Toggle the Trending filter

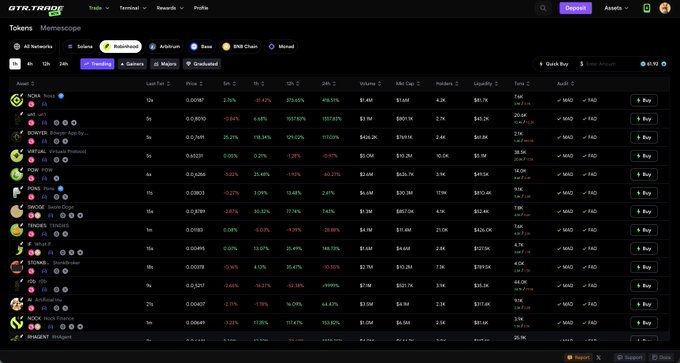[x=97, y=64]
